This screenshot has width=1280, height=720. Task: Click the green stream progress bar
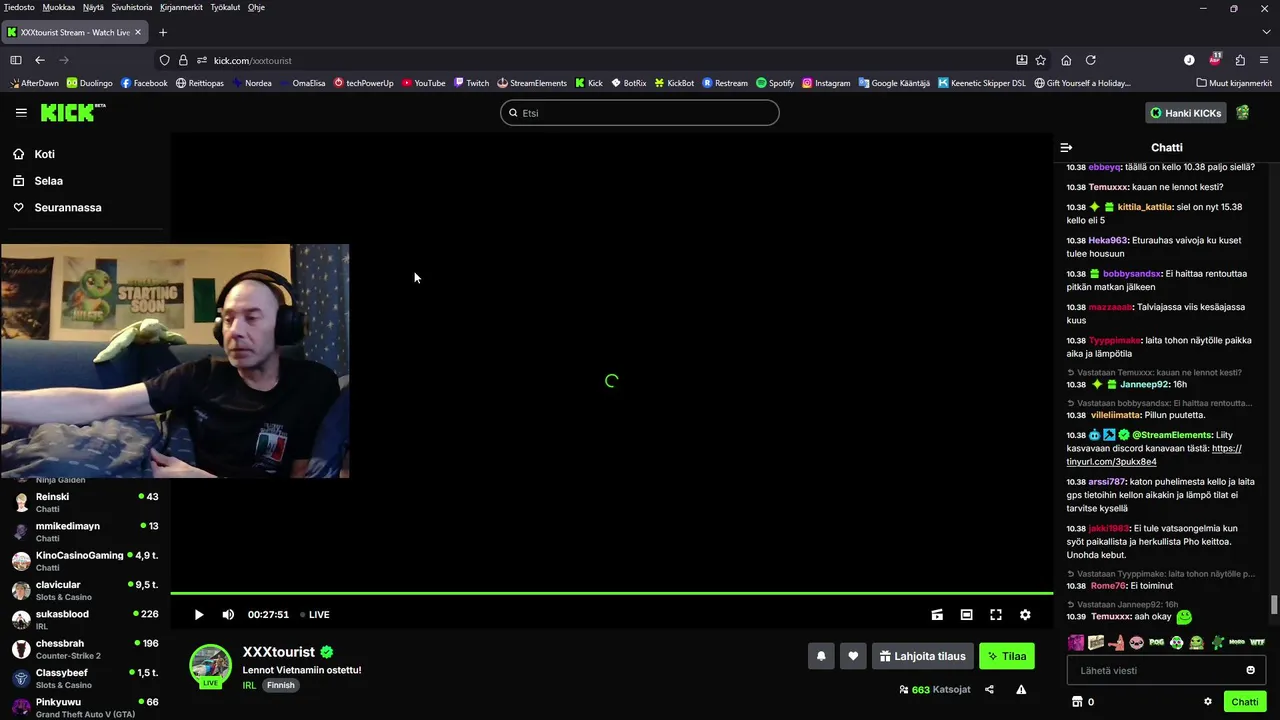(611, 594)
